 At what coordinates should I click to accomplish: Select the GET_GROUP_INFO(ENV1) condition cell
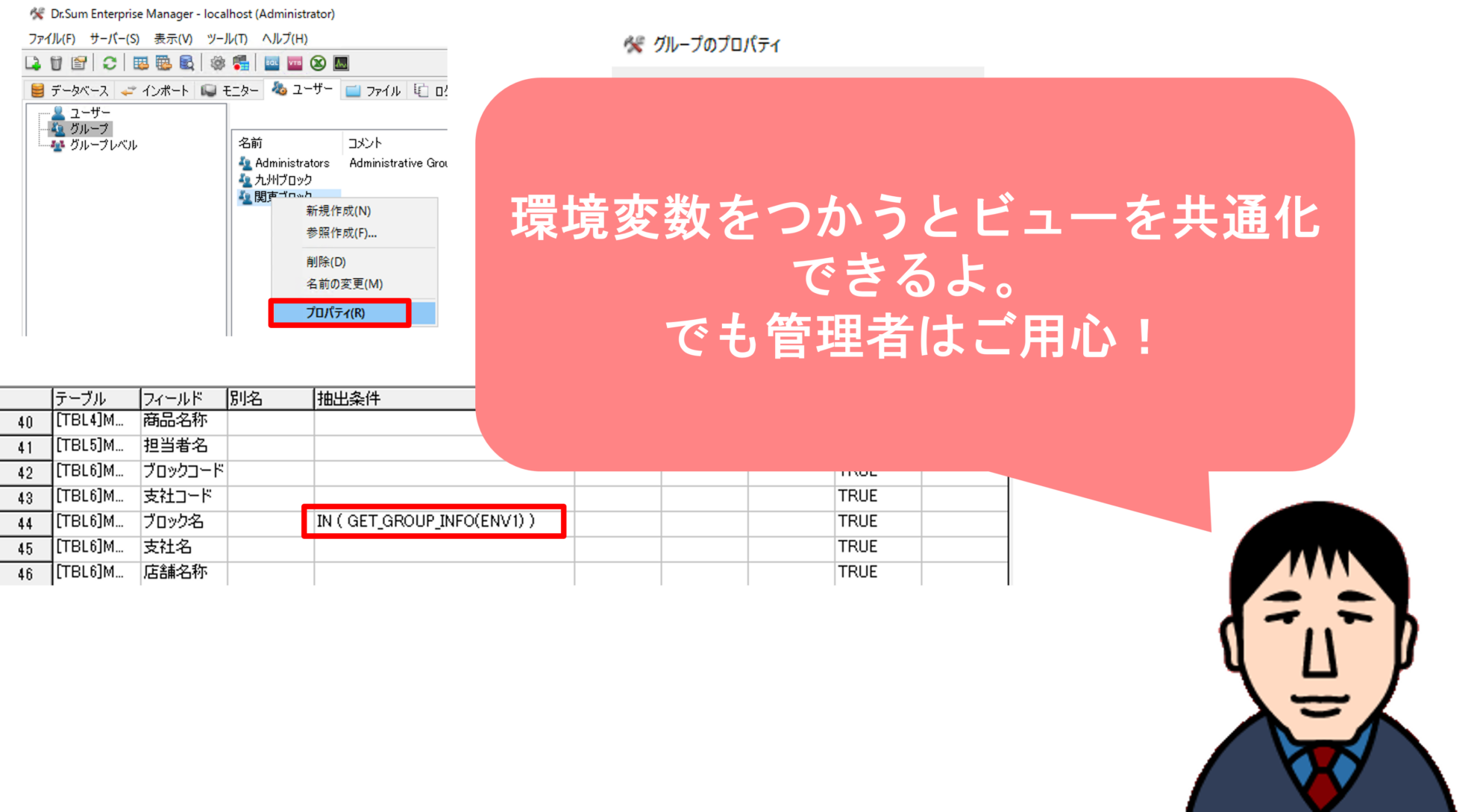(x=435, y=522)
